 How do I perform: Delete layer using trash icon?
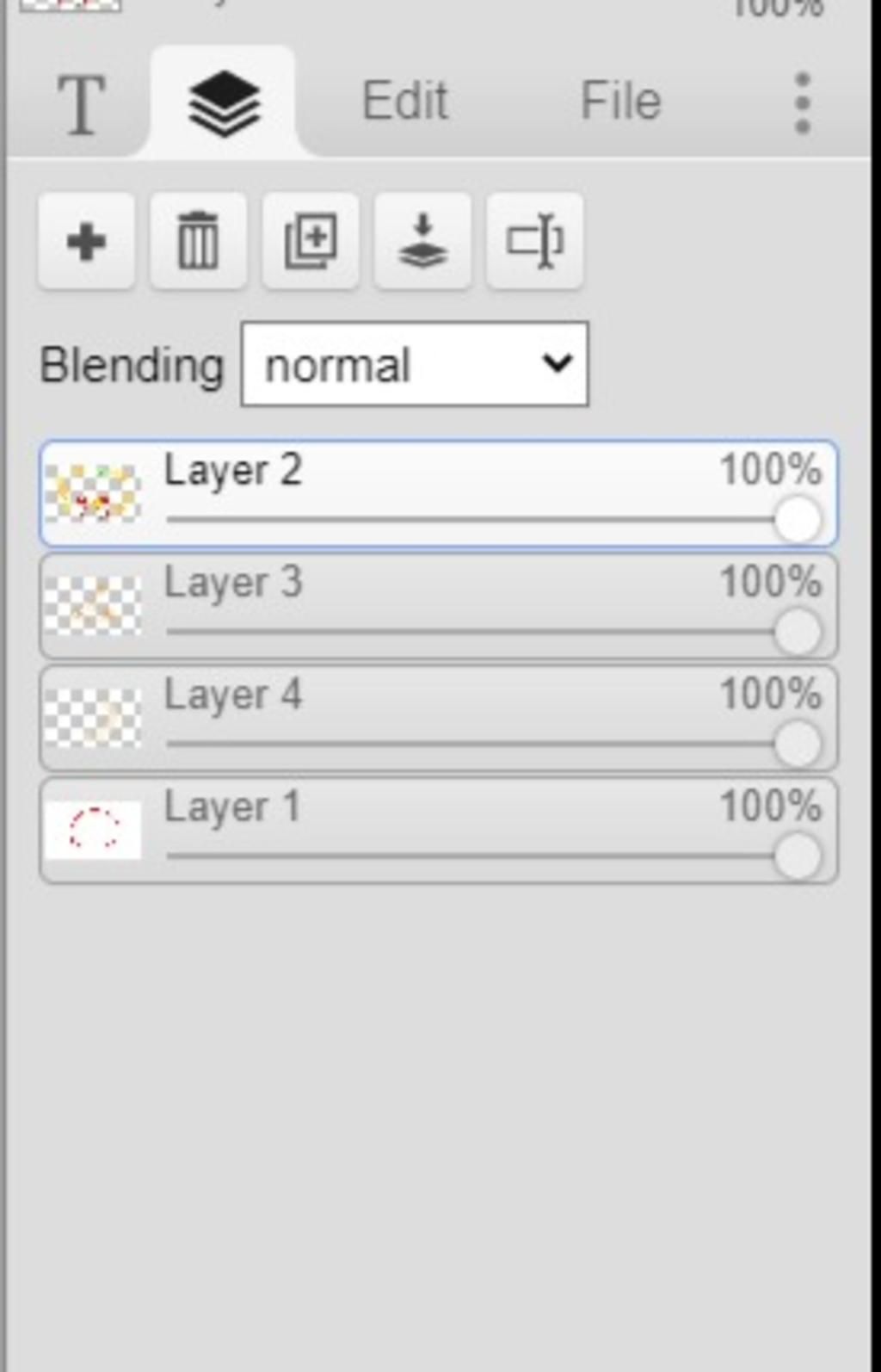pos(198,242)
